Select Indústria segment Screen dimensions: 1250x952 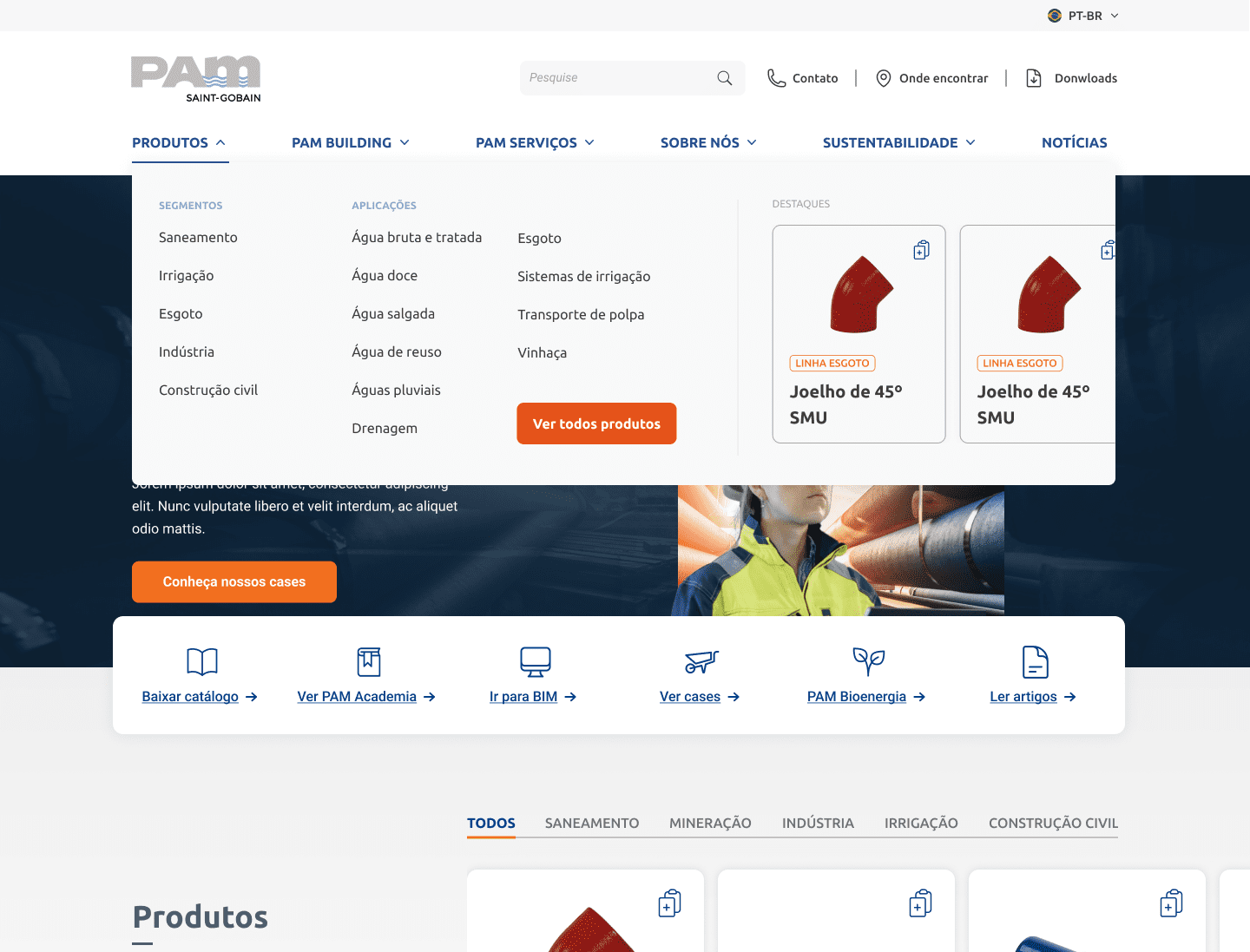tap(187, 351)
